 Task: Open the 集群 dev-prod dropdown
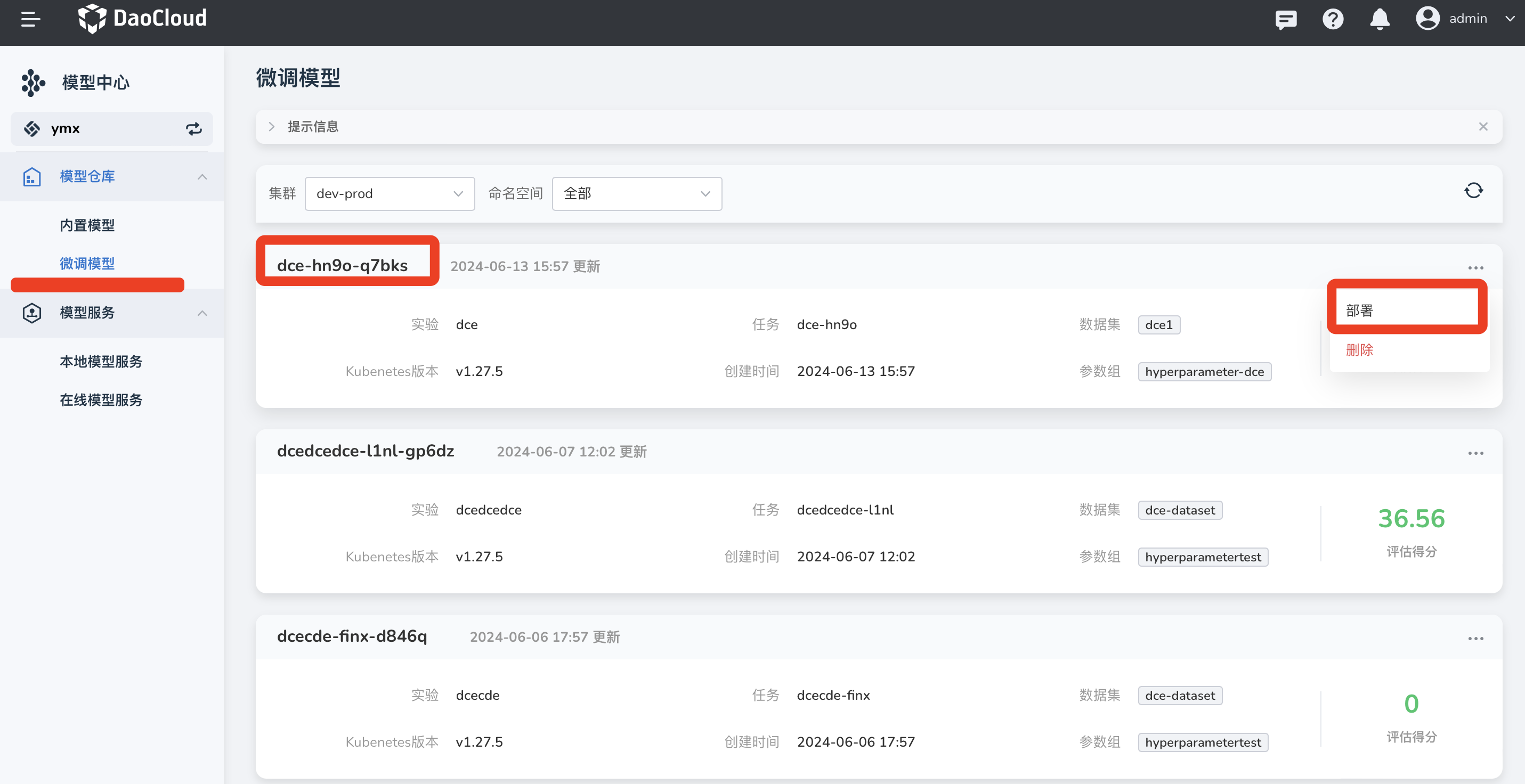[390, 193]
